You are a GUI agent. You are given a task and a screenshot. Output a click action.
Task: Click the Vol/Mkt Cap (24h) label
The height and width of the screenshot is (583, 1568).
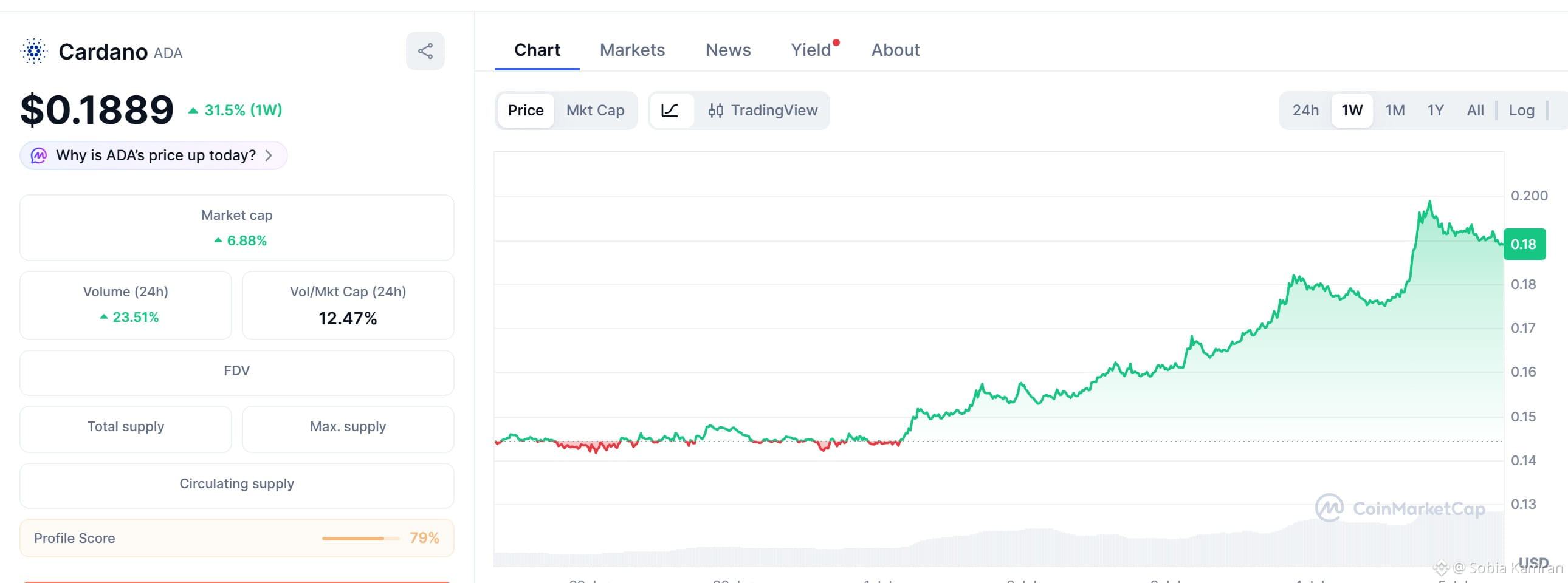click(x=348, y=292)
